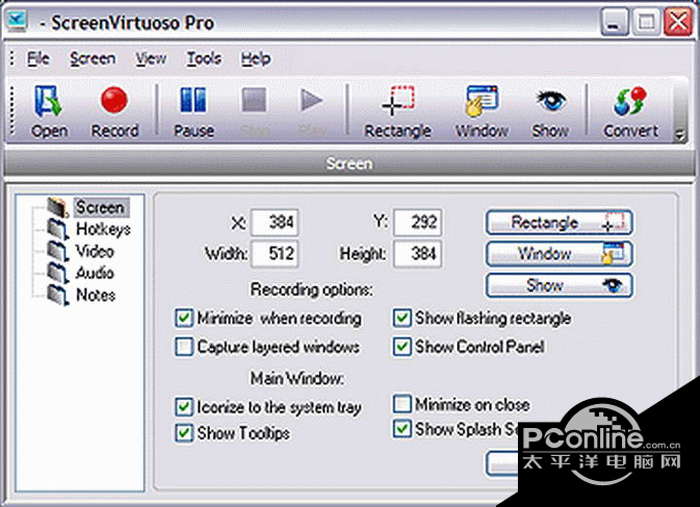This screenshot has width=700, height=507.
Task: Click the Rectangle button in Screen panel
Action: [559, 222]
